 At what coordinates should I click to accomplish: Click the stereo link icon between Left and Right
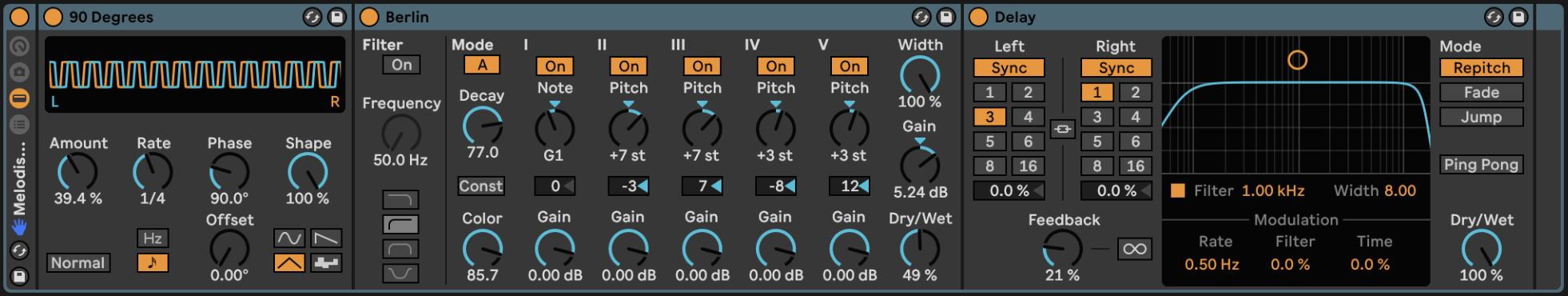pos(1062,129)
